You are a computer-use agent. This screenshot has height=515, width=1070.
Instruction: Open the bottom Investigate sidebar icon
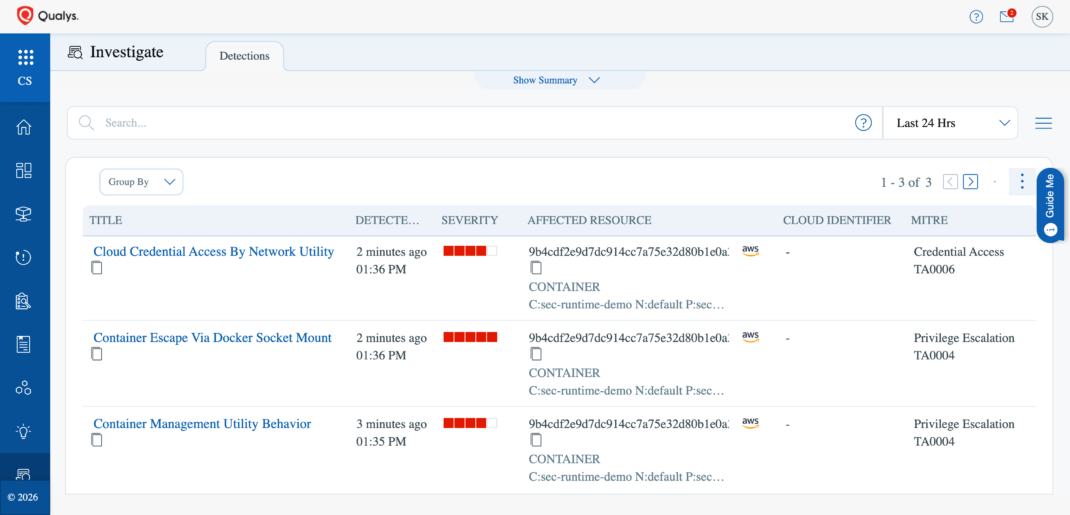[x=24, y=474]
